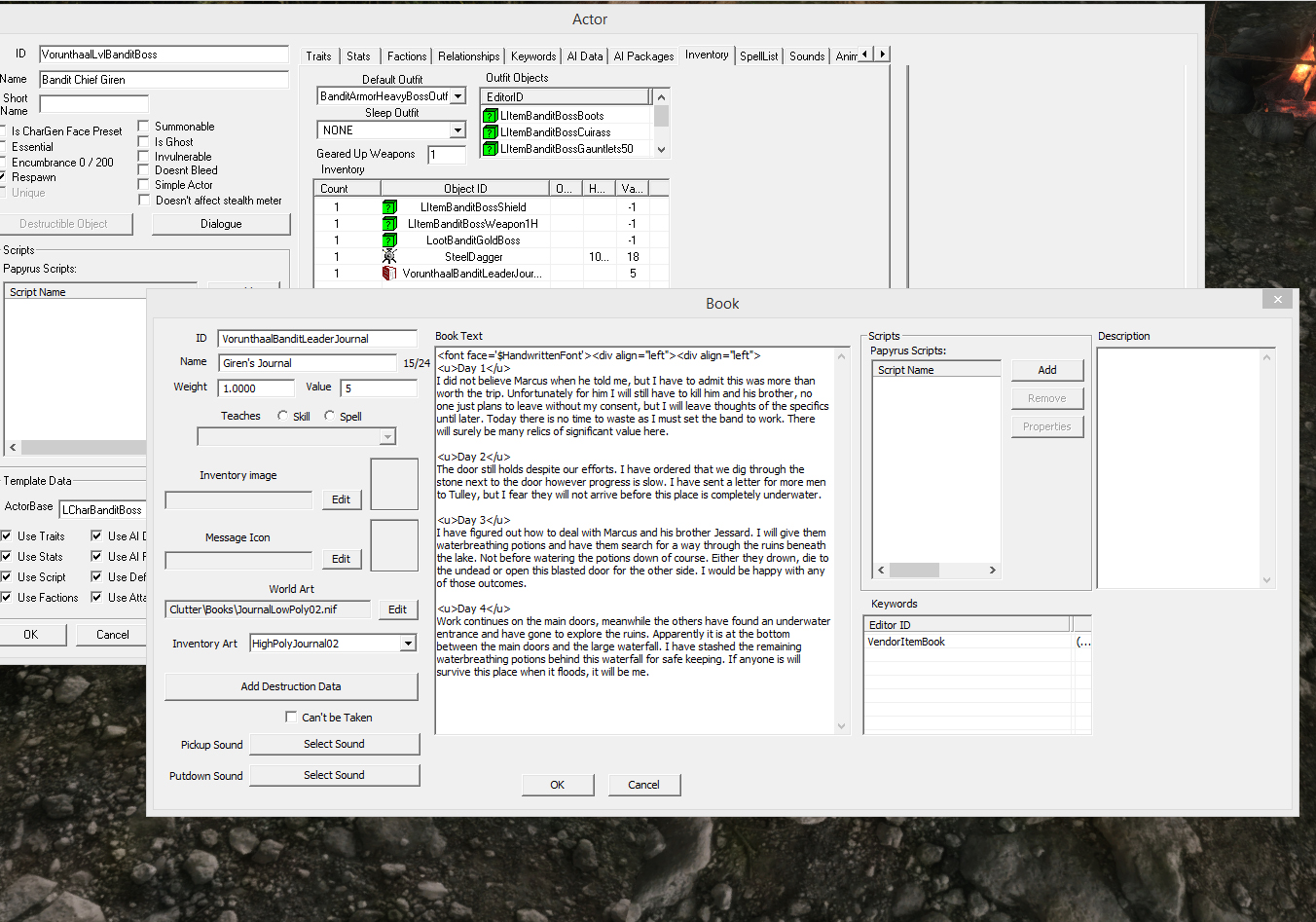
Task: Uncheck the Use Traits template checkbox
Action: 6,536
